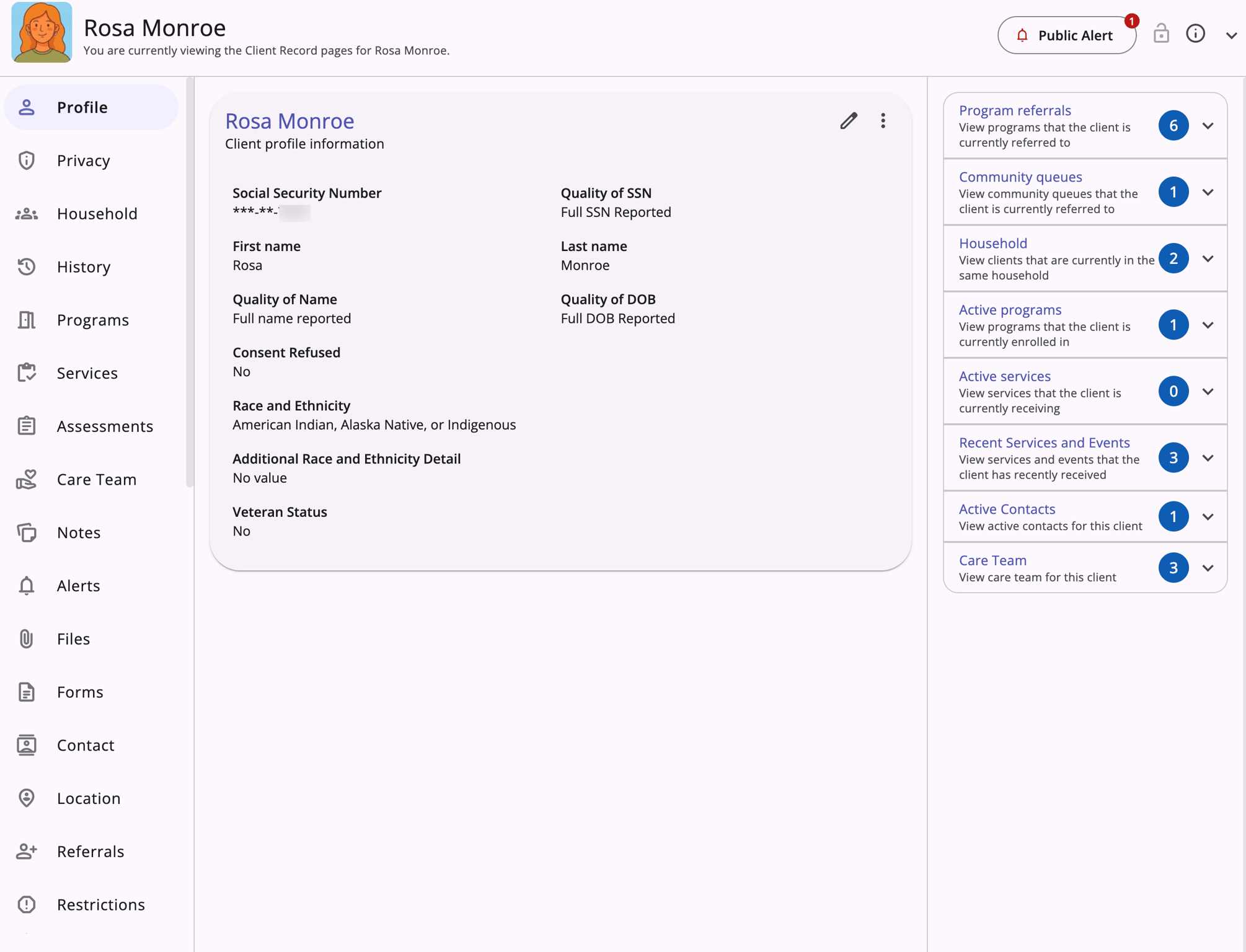This screenshot has height=952, width=1246.
Task: Click the Programs door icon in sidebar
Action: (x=27, y=320)
